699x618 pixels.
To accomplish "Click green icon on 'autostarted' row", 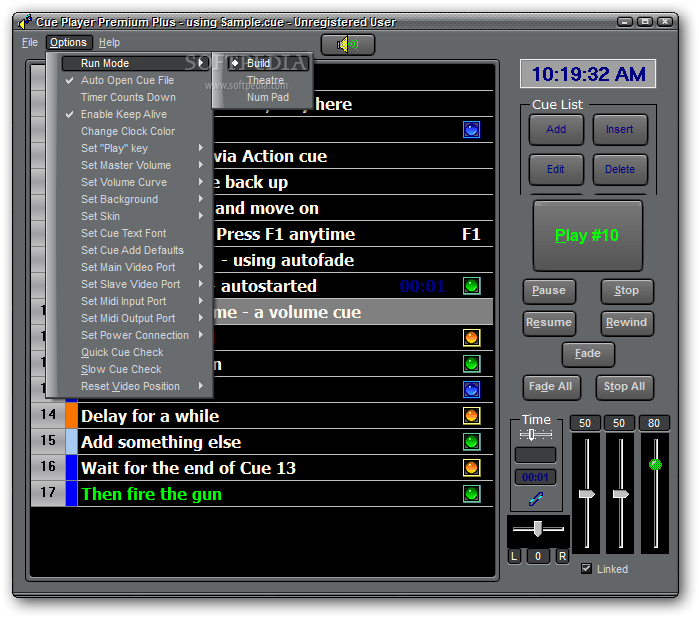I will click(x=471, y=286).
